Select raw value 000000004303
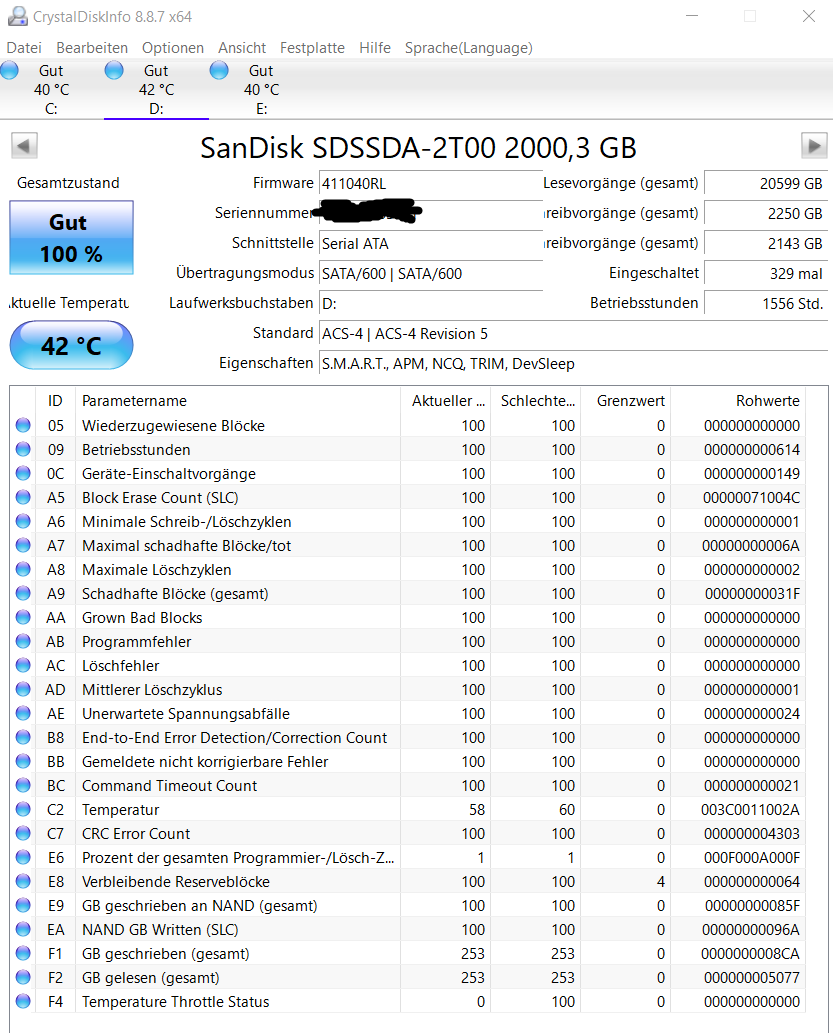The width and height of the screenshot is (833, 1033). click(x=752, y=833)
